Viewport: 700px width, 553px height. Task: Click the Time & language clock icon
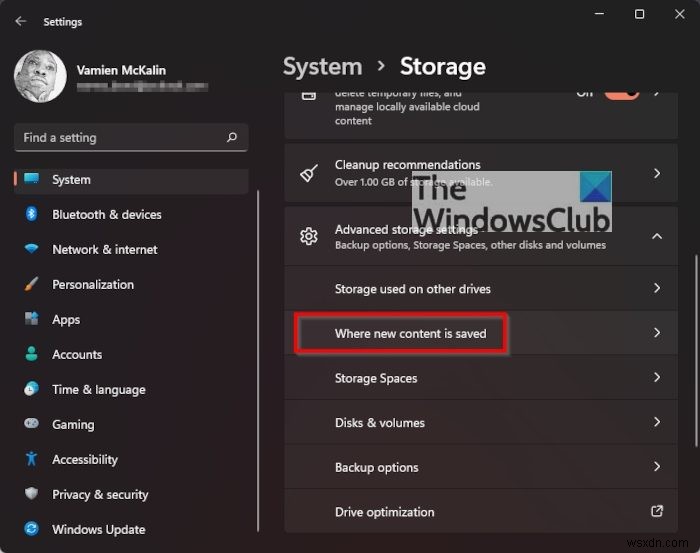(31, 389)
